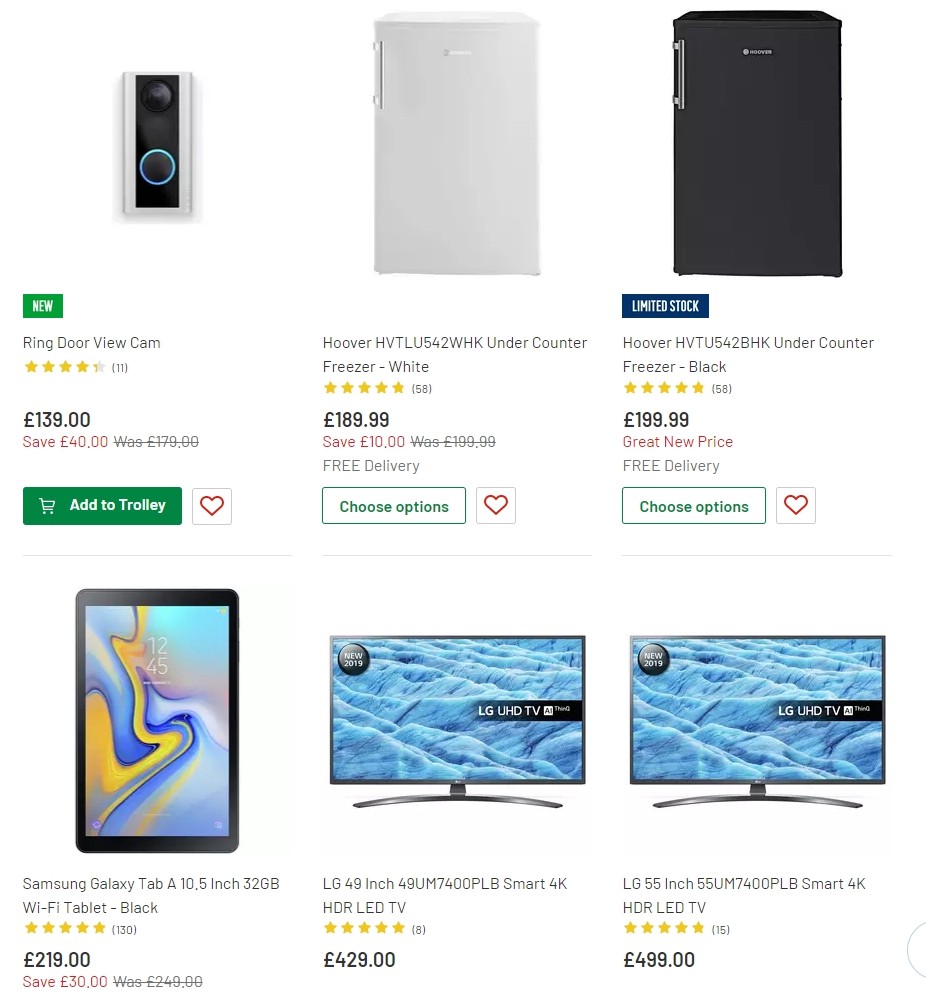
Task: Click the (58) review count for white freezer
Action: [x=420, y=389]
